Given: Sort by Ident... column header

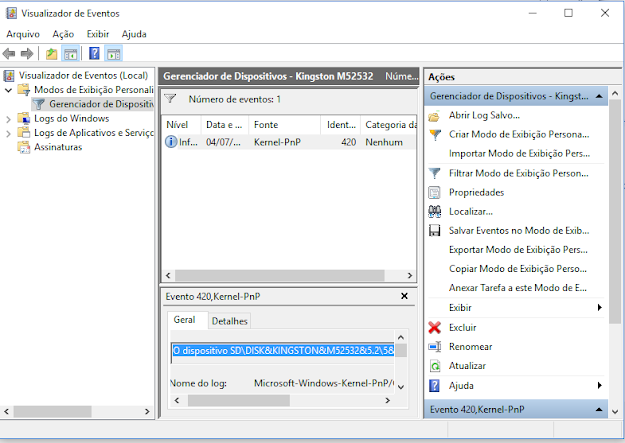Looking at the screenshot, I should pos(341,125).
